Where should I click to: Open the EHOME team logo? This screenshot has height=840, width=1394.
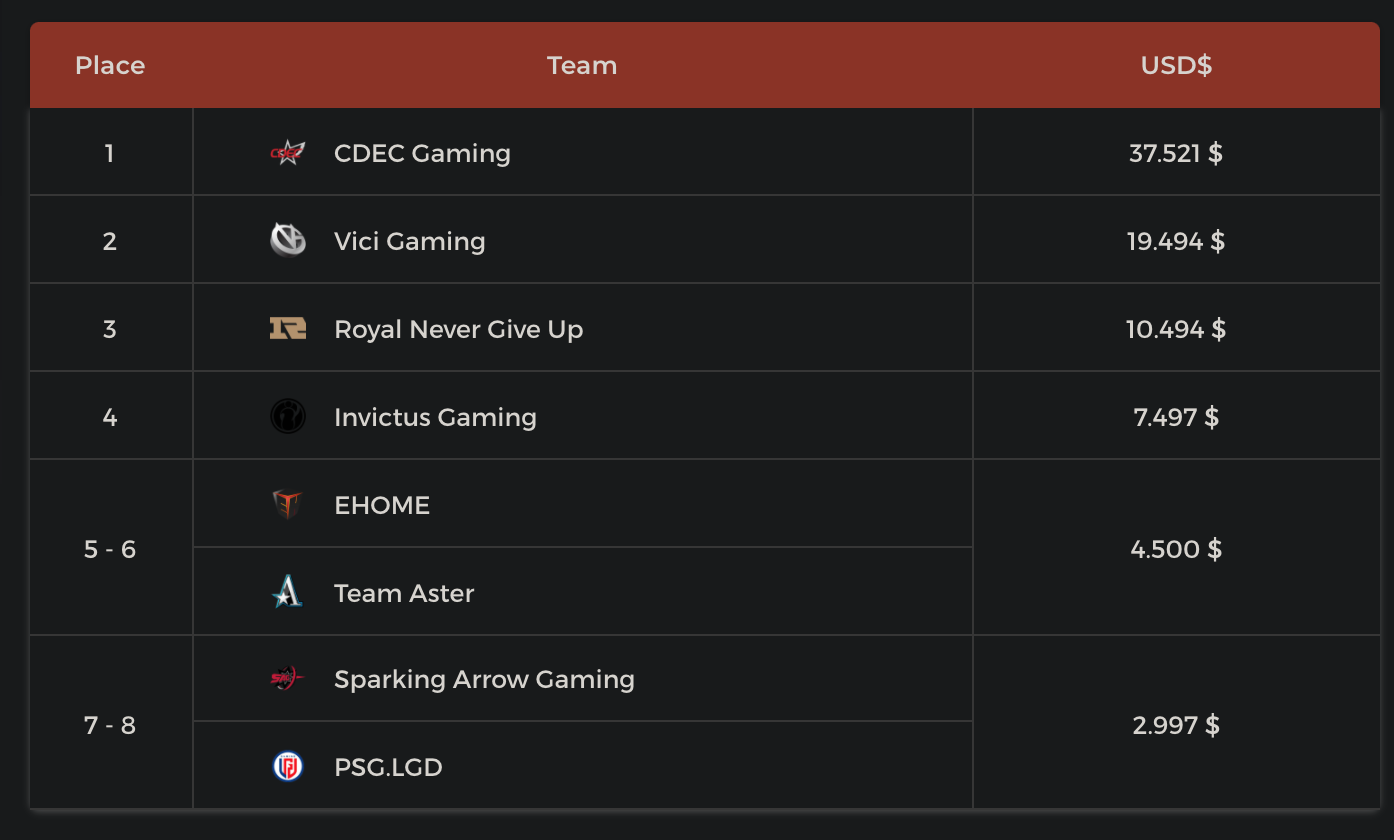coord(288,505)
